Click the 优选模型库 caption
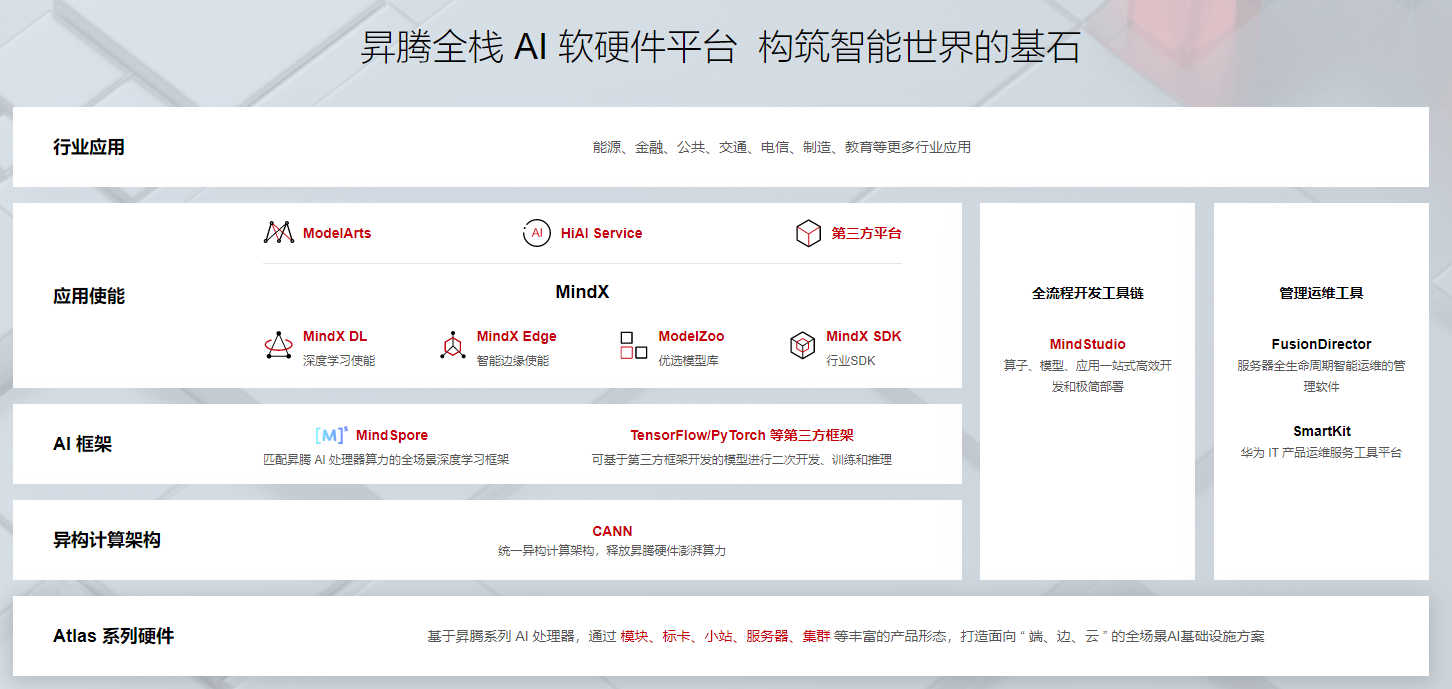The height and width of the screenshot is (689, 1452). click(688, 360)
